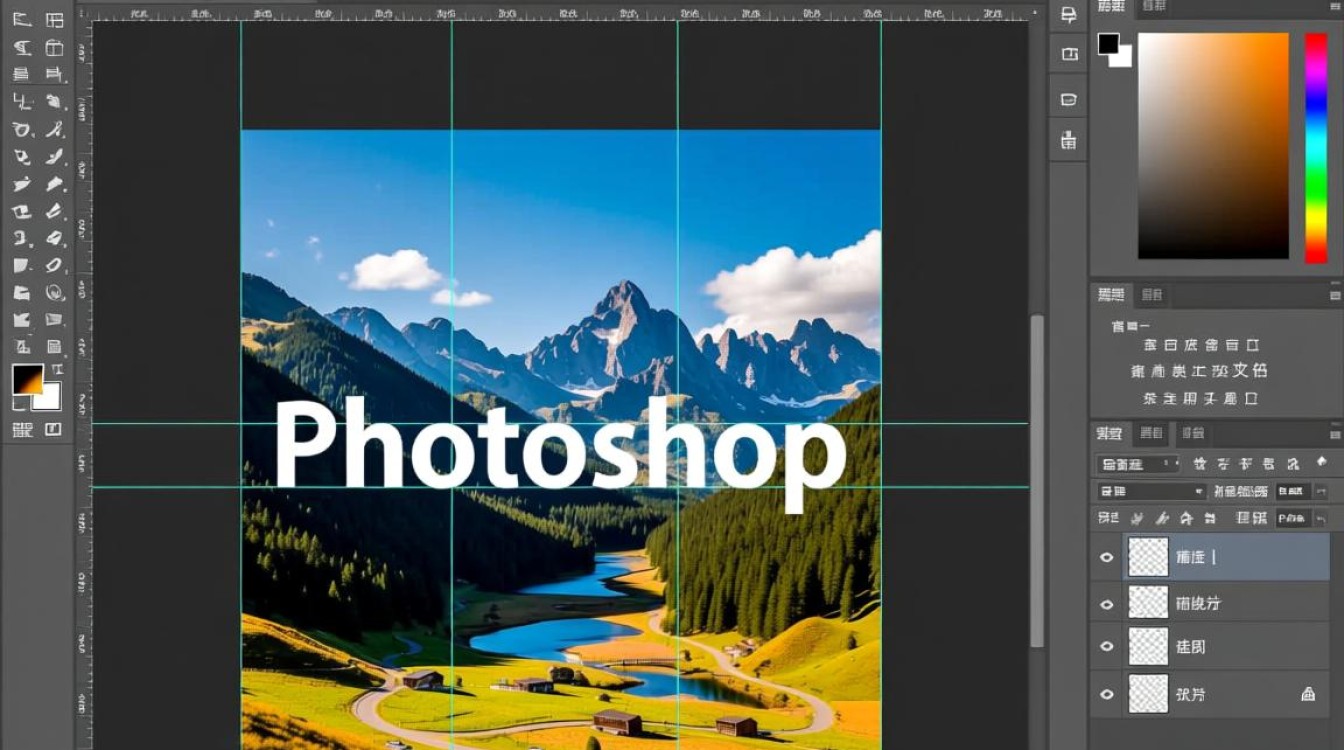Toggle the layer filter switch in the Layers panel

[1321, 463]
